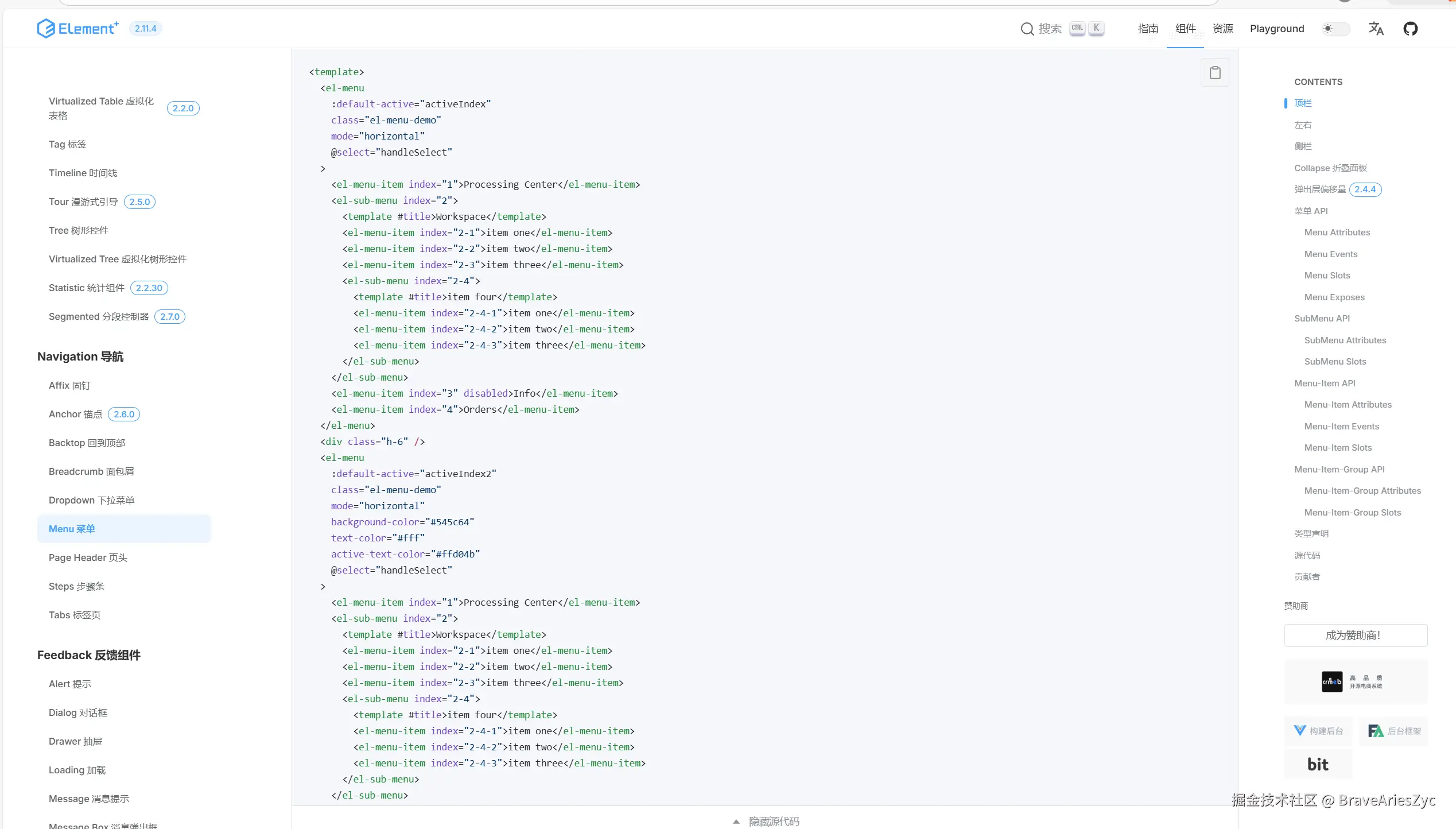
Task: Open the Playground nav item
Action: (x=1276, y=29)
